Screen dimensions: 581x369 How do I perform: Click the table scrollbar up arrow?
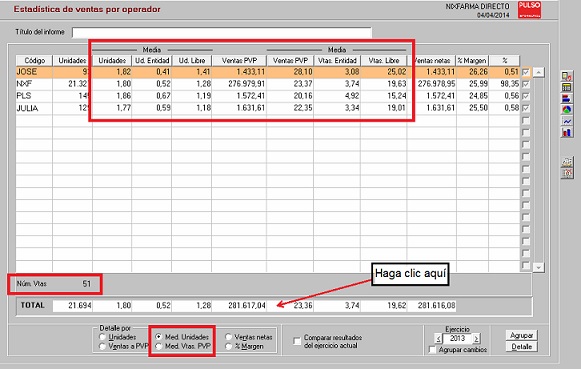tap(538, 72)
